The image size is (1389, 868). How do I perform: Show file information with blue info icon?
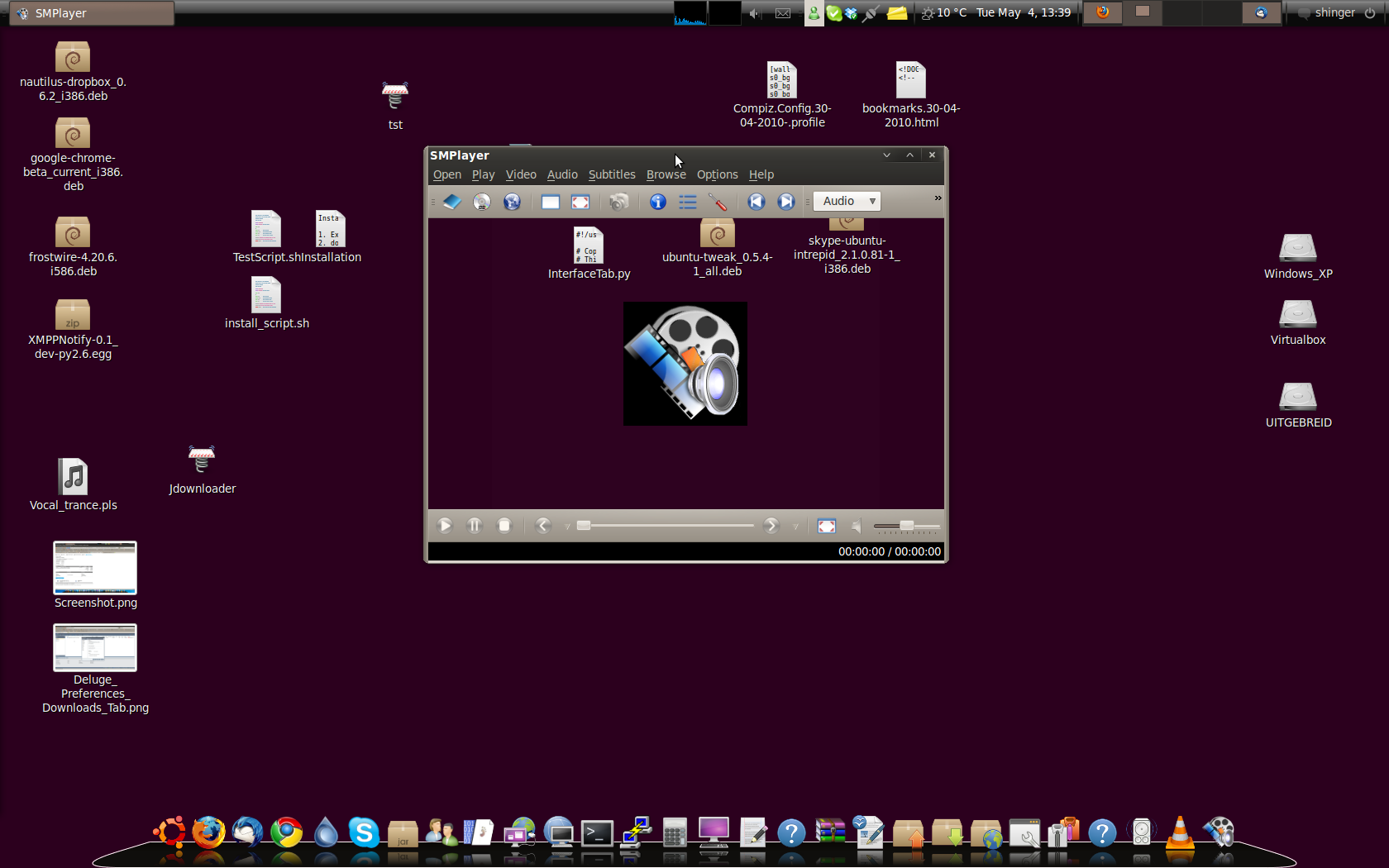click(x=658, y=202)
